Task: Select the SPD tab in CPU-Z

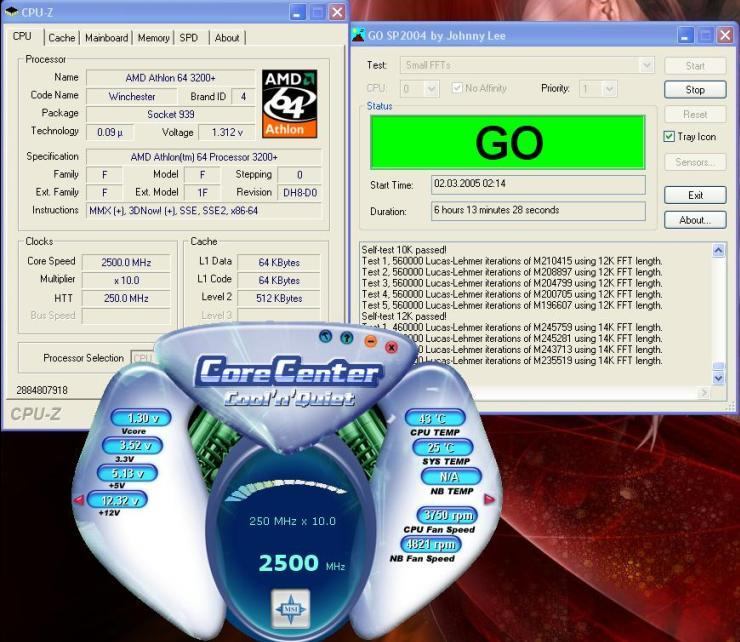Action: (x=189, y=38)
